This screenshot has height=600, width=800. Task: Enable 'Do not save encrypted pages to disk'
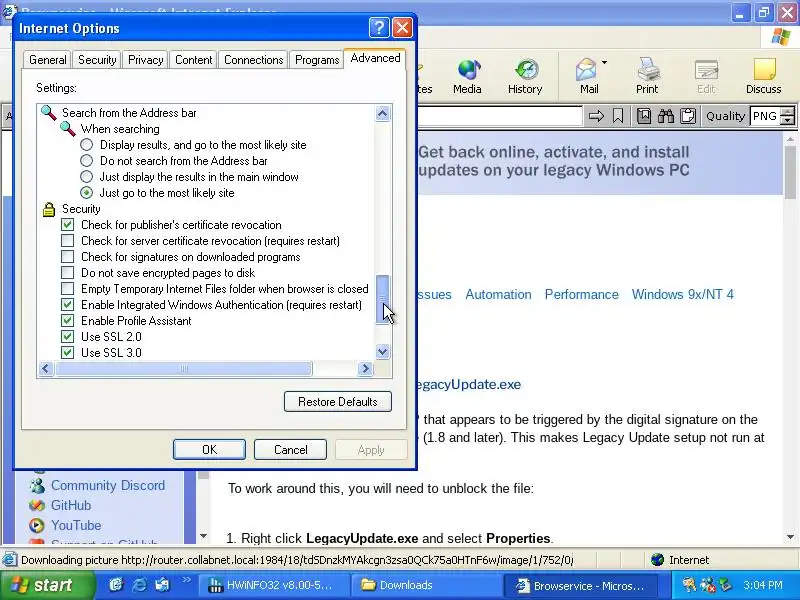click(67, 272)
